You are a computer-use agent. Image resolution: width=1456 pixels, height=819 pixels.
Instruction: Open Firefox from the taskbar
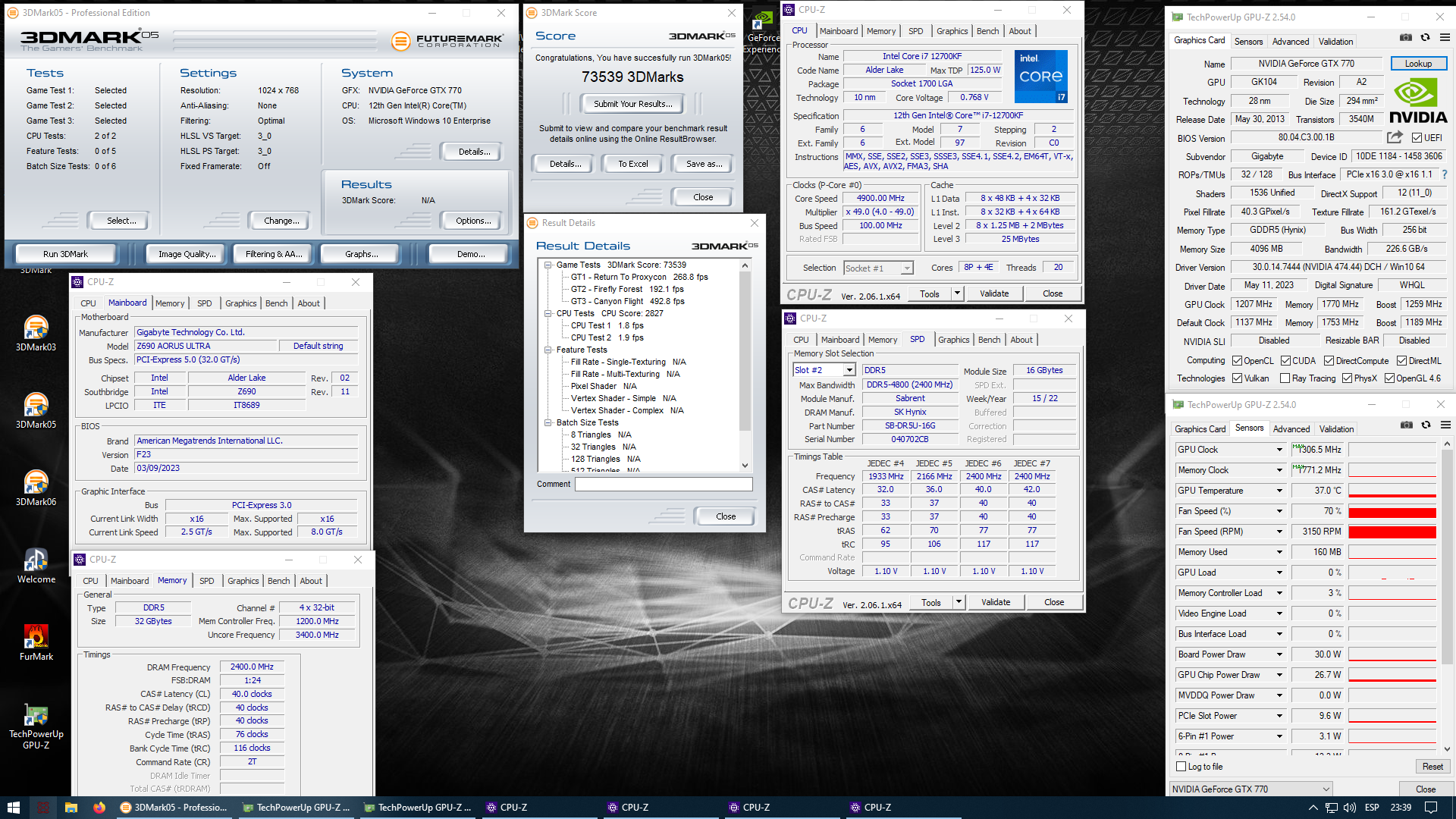tap(99, 808)
